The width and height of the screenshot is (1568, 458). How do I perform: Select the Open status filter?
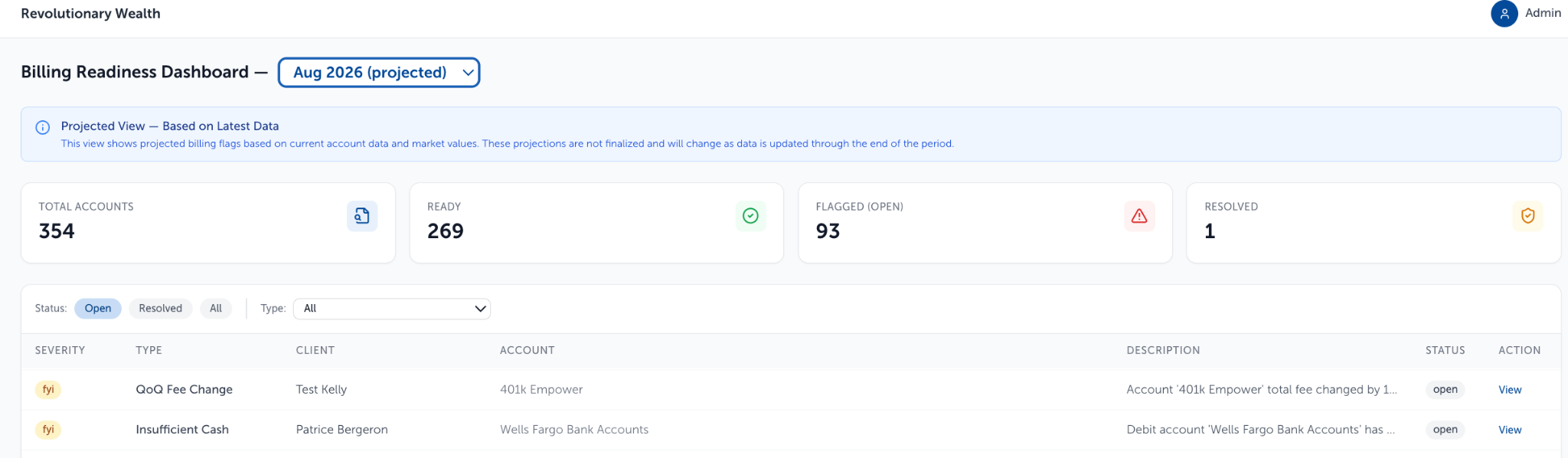click(98, 308)
